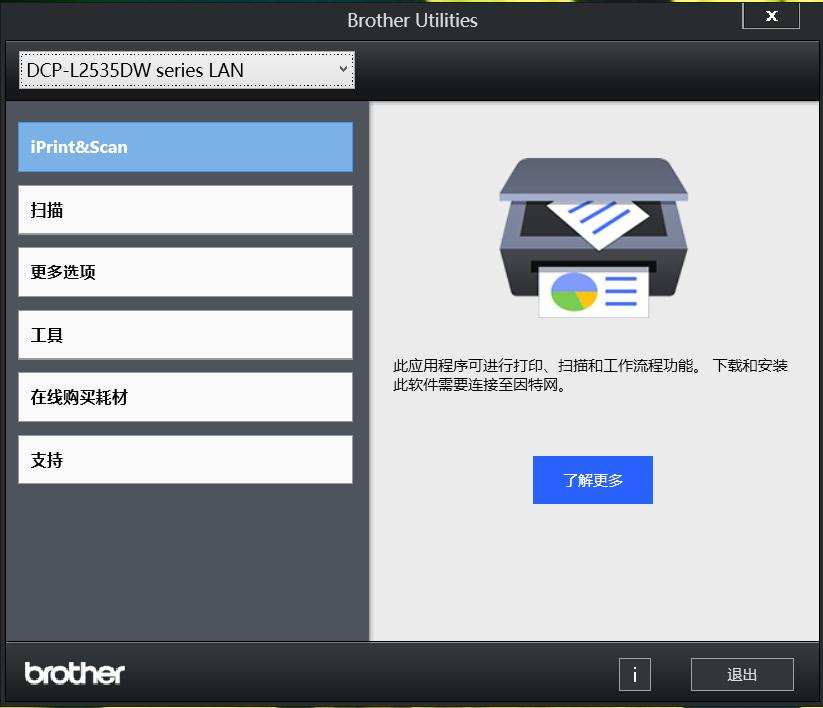Select 在线购买耗材 from the sidebar
The height and width of the screenshot is (708, 823).
coord(184,396)
